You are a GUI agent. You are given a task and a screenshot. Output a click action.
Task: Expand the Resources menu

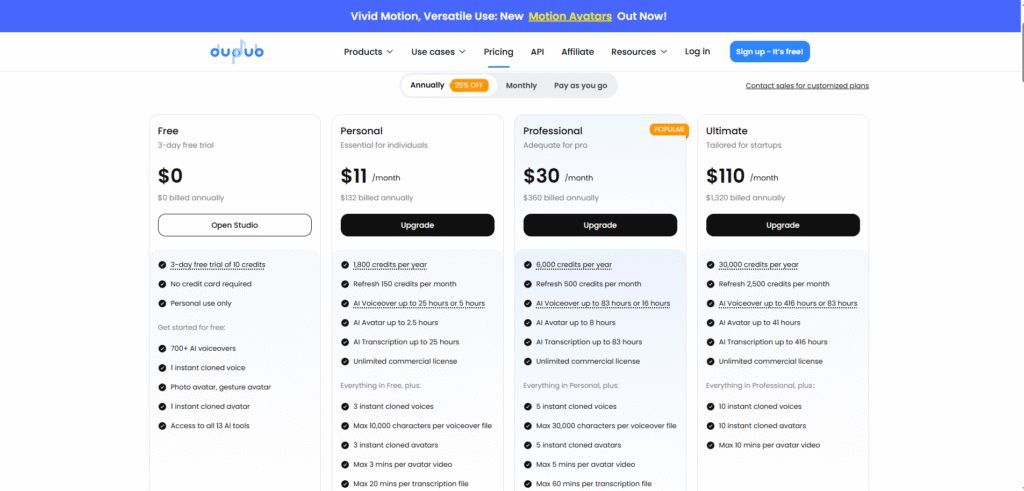coord(639,52)
